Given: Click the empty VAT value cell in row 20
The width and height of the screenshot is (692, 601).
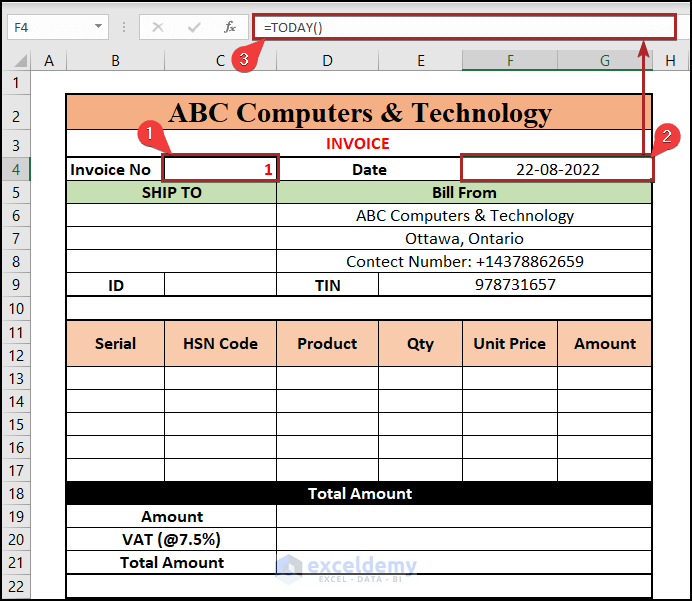Looking at the screenshot, I should (x=464, y=539).
